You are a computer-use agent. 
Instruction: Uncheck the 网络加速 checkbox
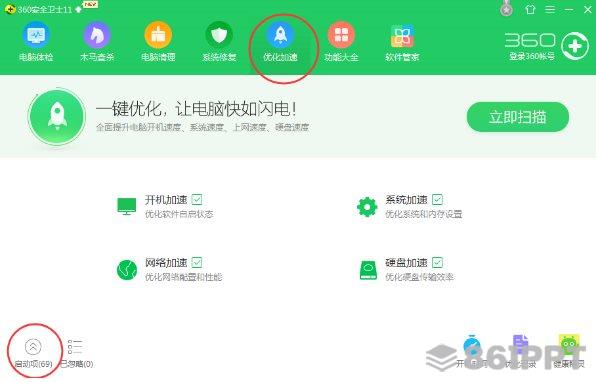click(x=197, y=262)
